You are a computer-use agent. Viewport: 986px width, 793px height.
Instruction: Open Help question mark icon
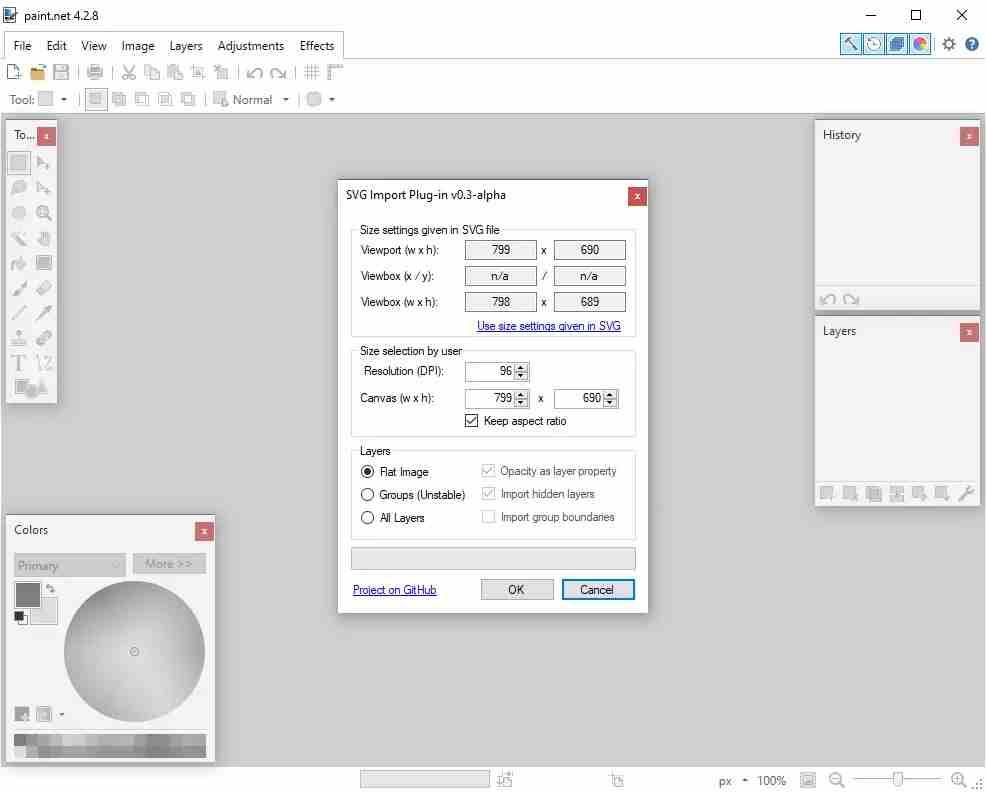click(x=972, y=44)
